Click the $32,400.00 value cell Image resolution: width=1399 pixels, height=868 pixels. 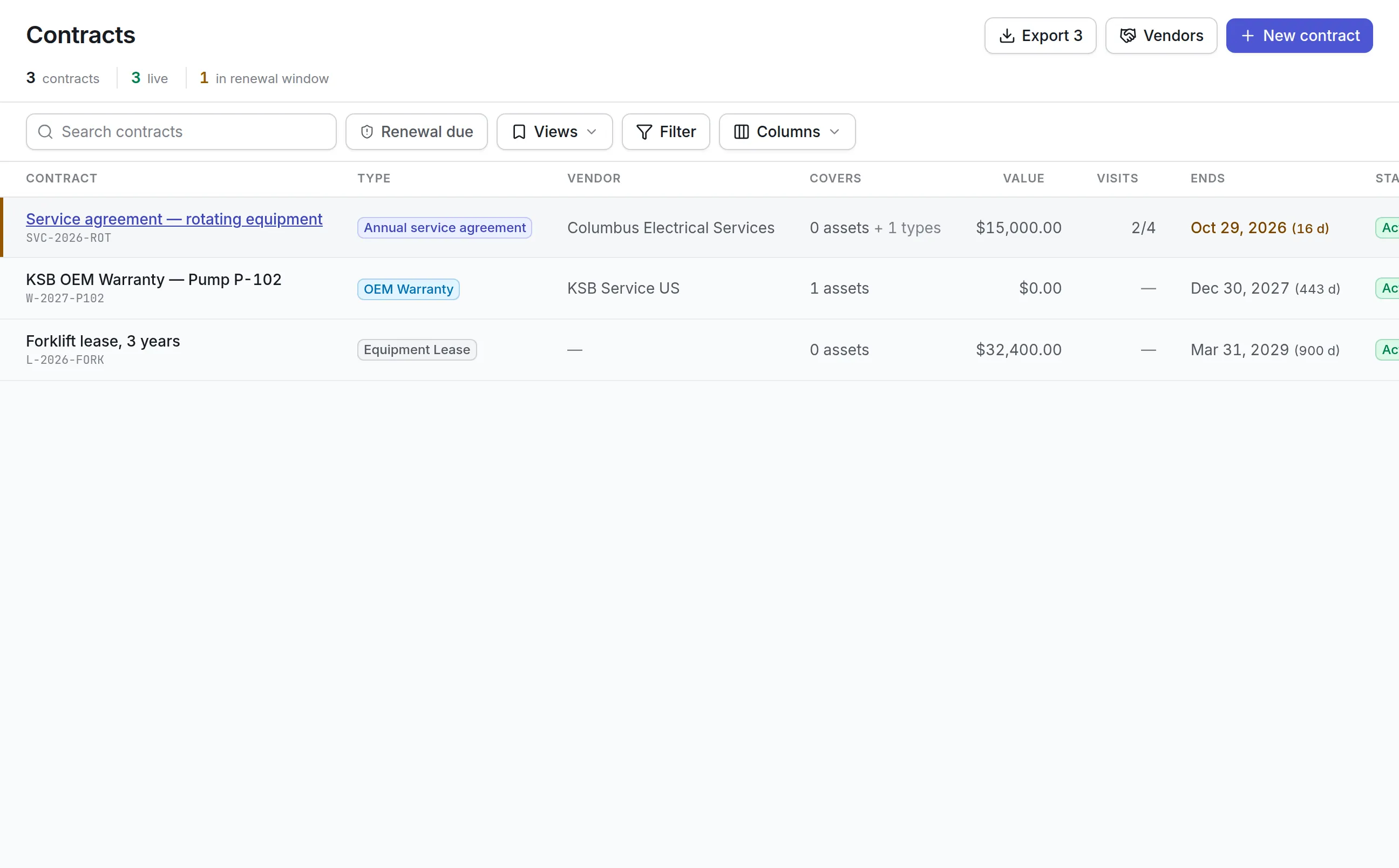[x=1018, y=350]
